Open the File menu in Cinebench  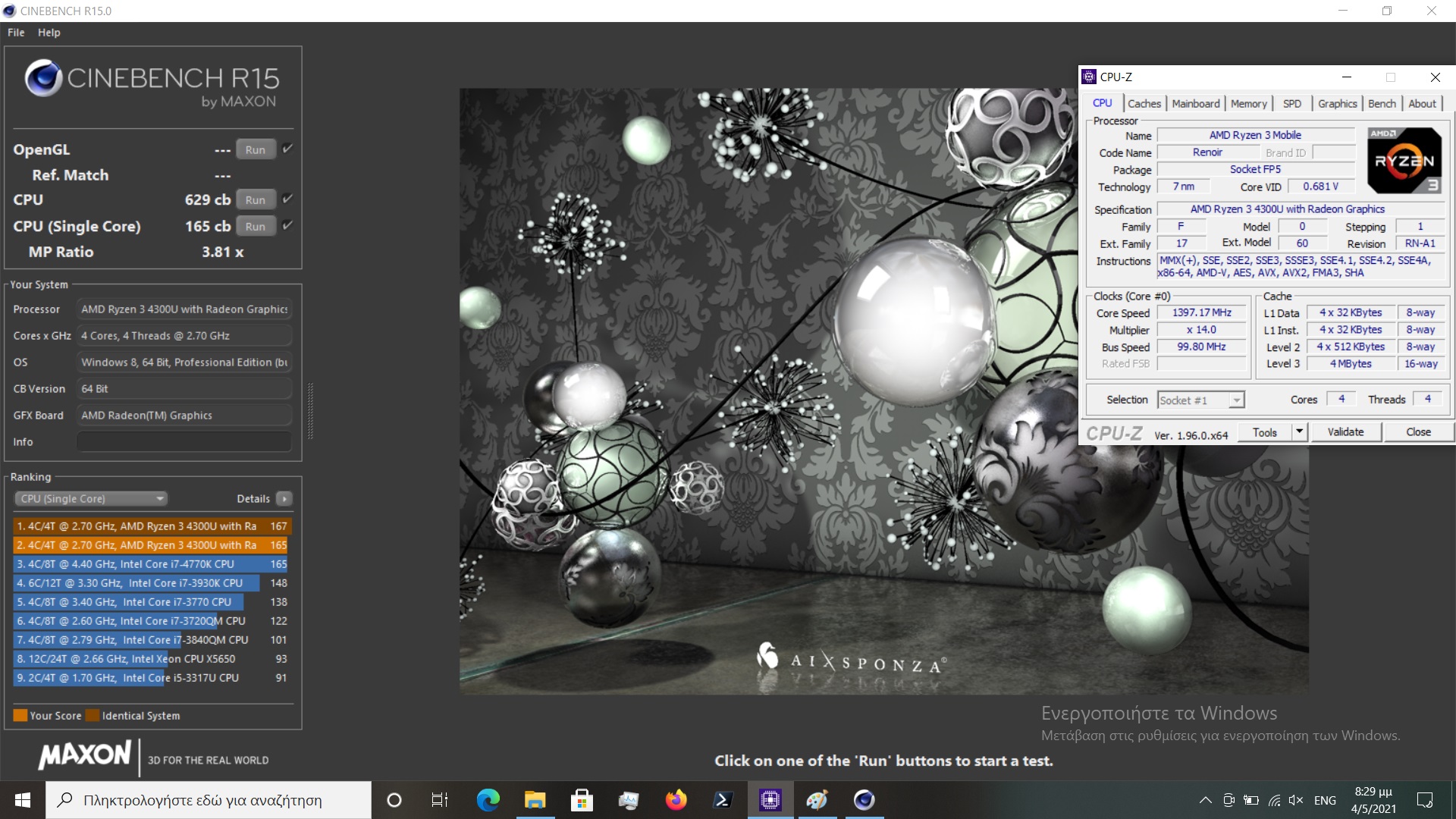click(16, 33)
